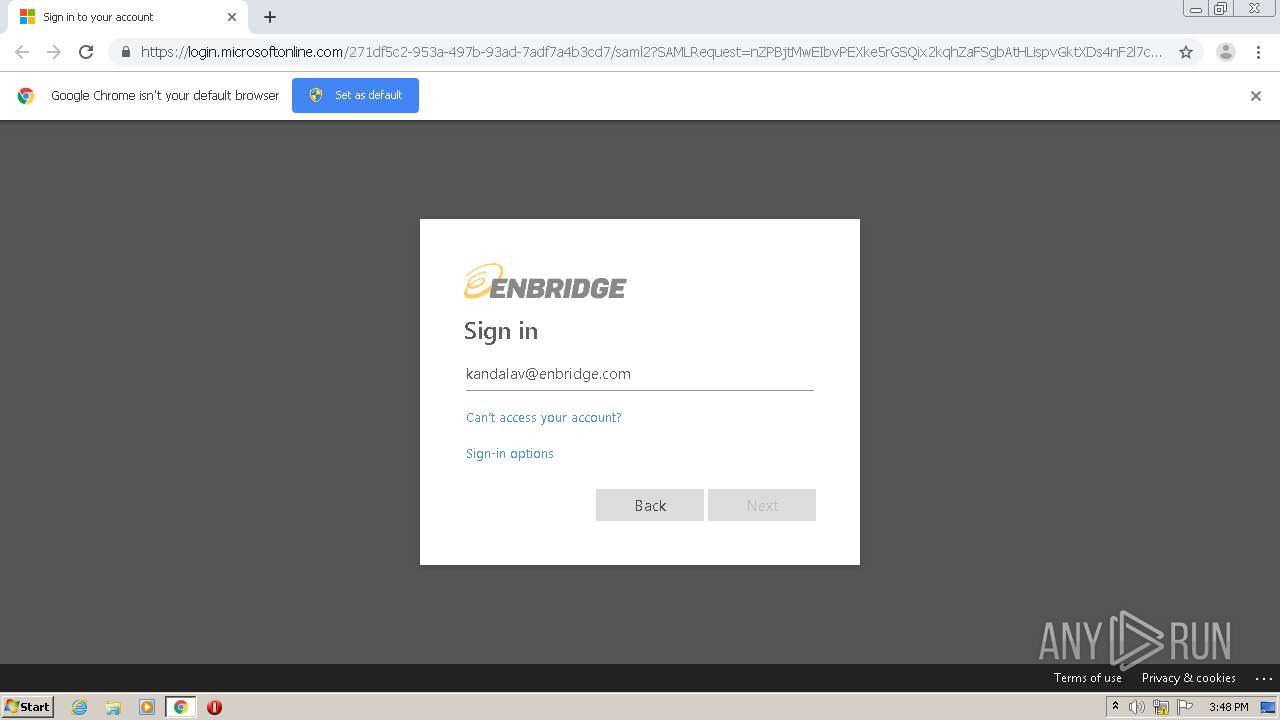Minimize the Chrome window
The width and height of the screenshot is (1280, 720).
(x=1196, y=9)
